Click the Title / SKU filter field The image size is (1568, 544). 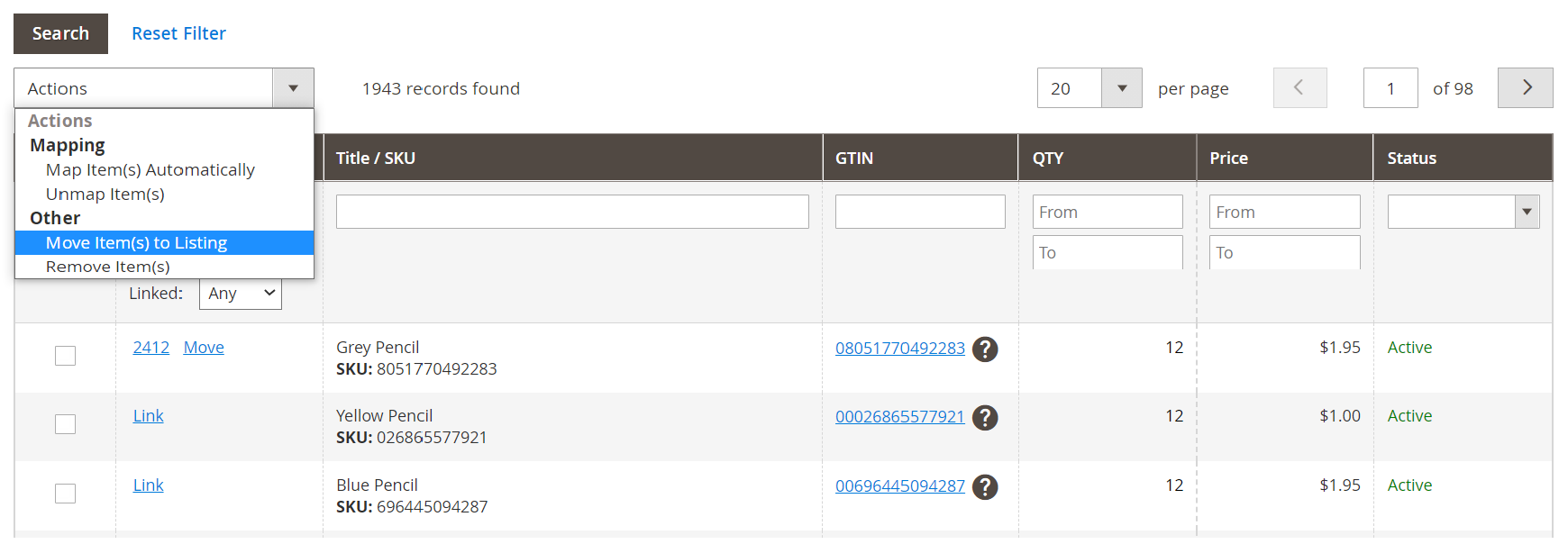pyautogui.click(x=572, y=212)
